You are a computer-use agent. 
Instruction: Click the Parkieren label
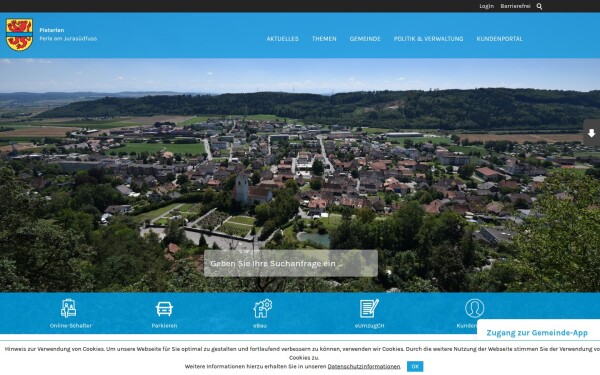(x=164, y=326)
